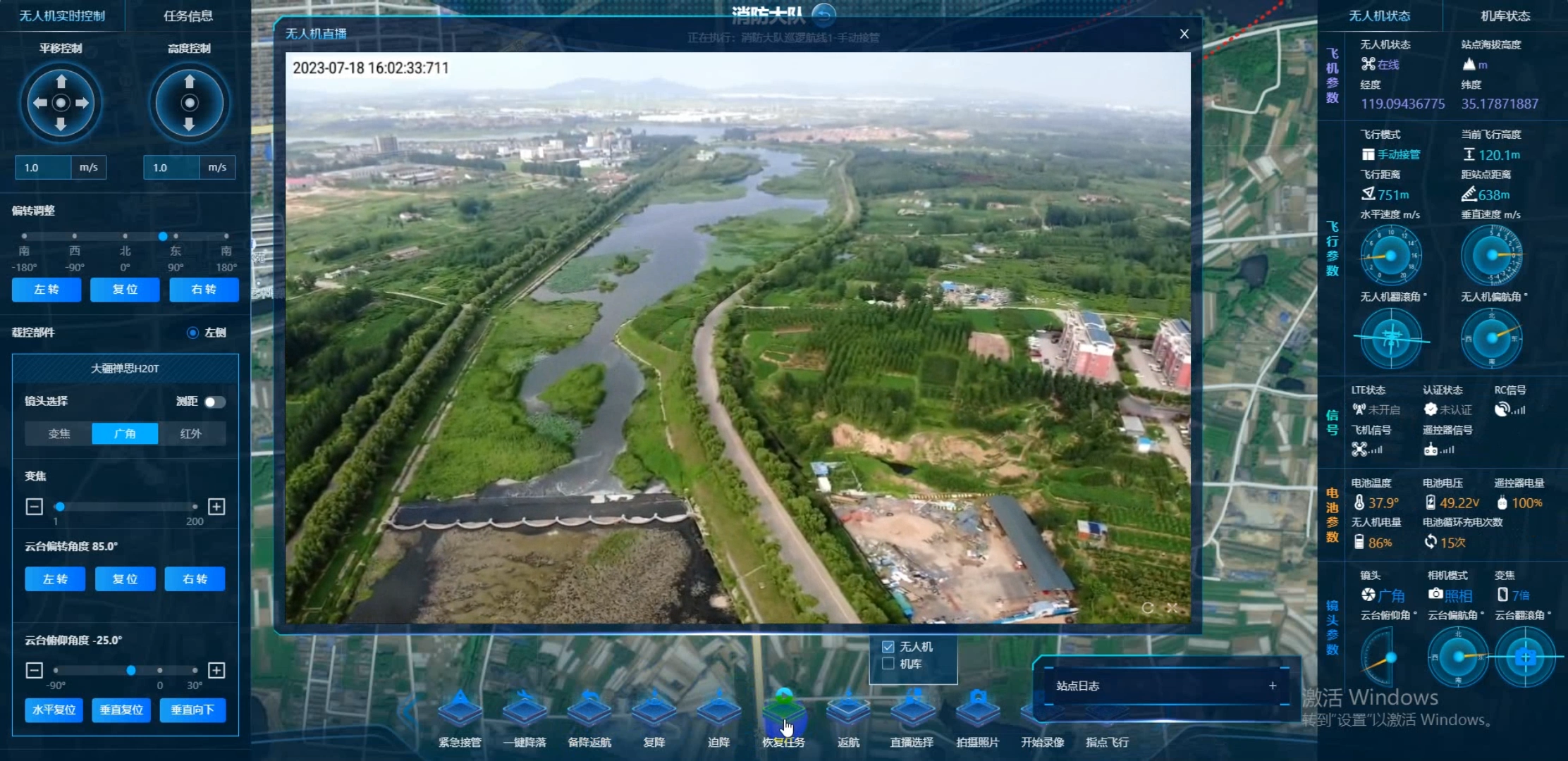Image resolution: width=1568 pixels, height=761 pixels.
Task: Click the 手动接管 flight mode value
Action: tap(1399, 154)
